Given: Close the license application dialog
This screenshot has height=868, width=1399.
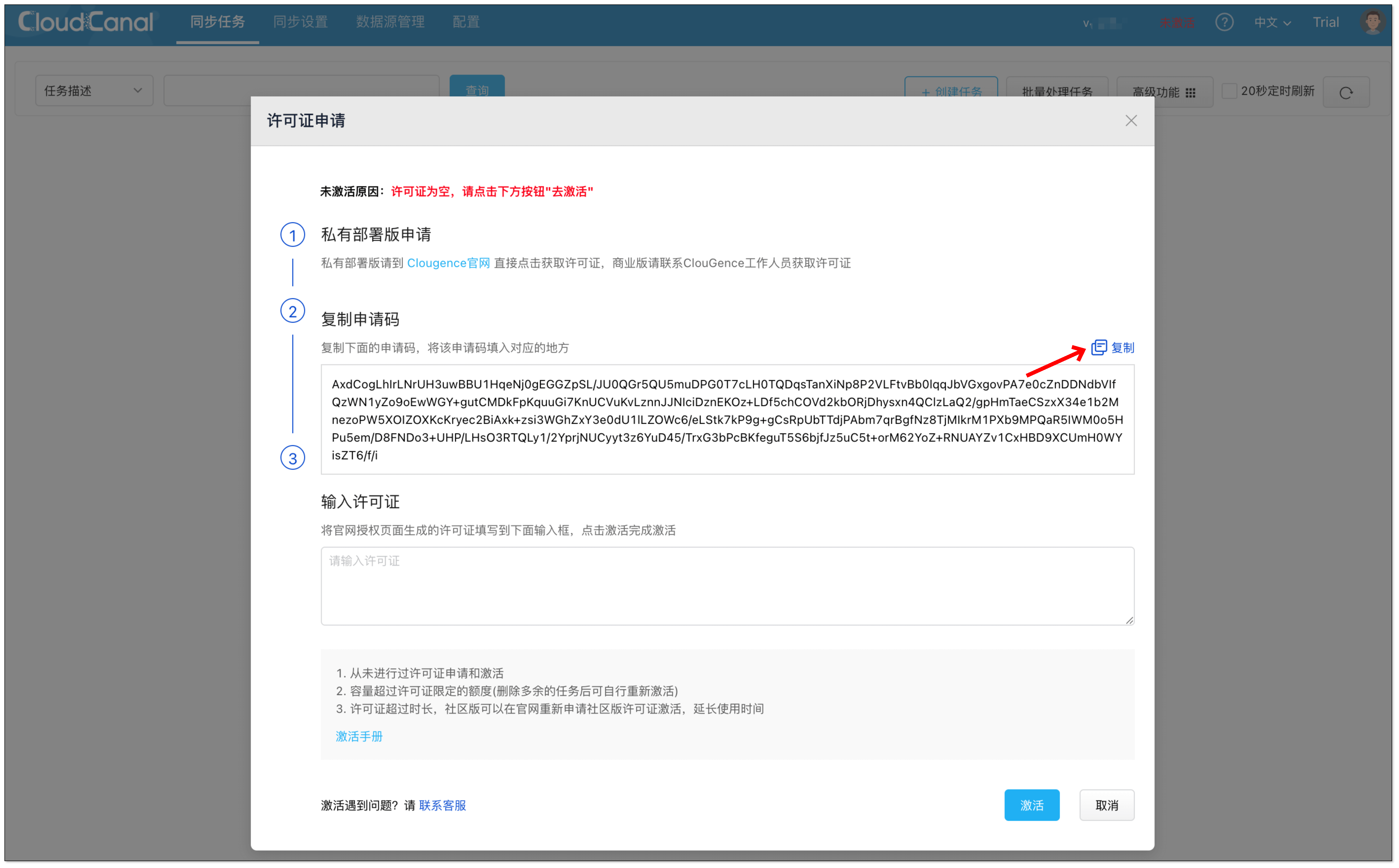Looking at the screenshot, I should [x=1130, y=121].
